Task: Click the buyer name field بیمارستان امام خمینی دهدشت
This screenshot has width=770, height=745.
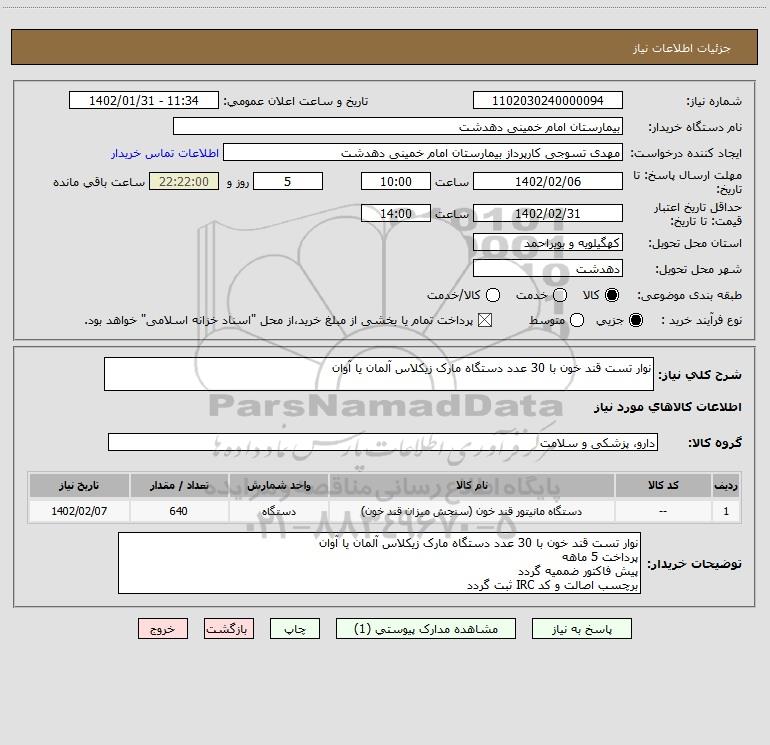Action: pos(398,126)
